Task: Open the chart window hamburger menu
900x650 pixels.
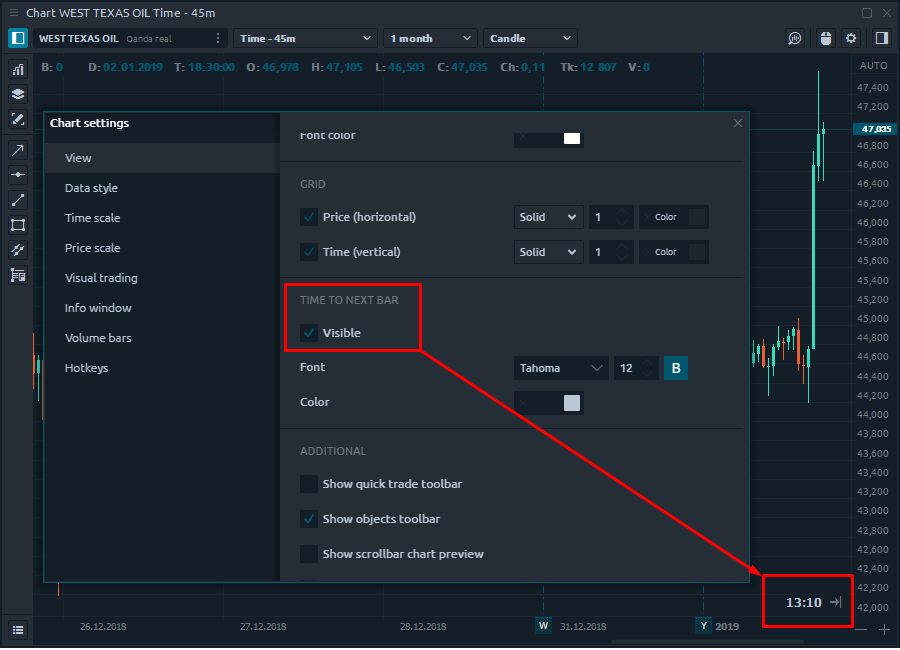Action: click(14, 13)
